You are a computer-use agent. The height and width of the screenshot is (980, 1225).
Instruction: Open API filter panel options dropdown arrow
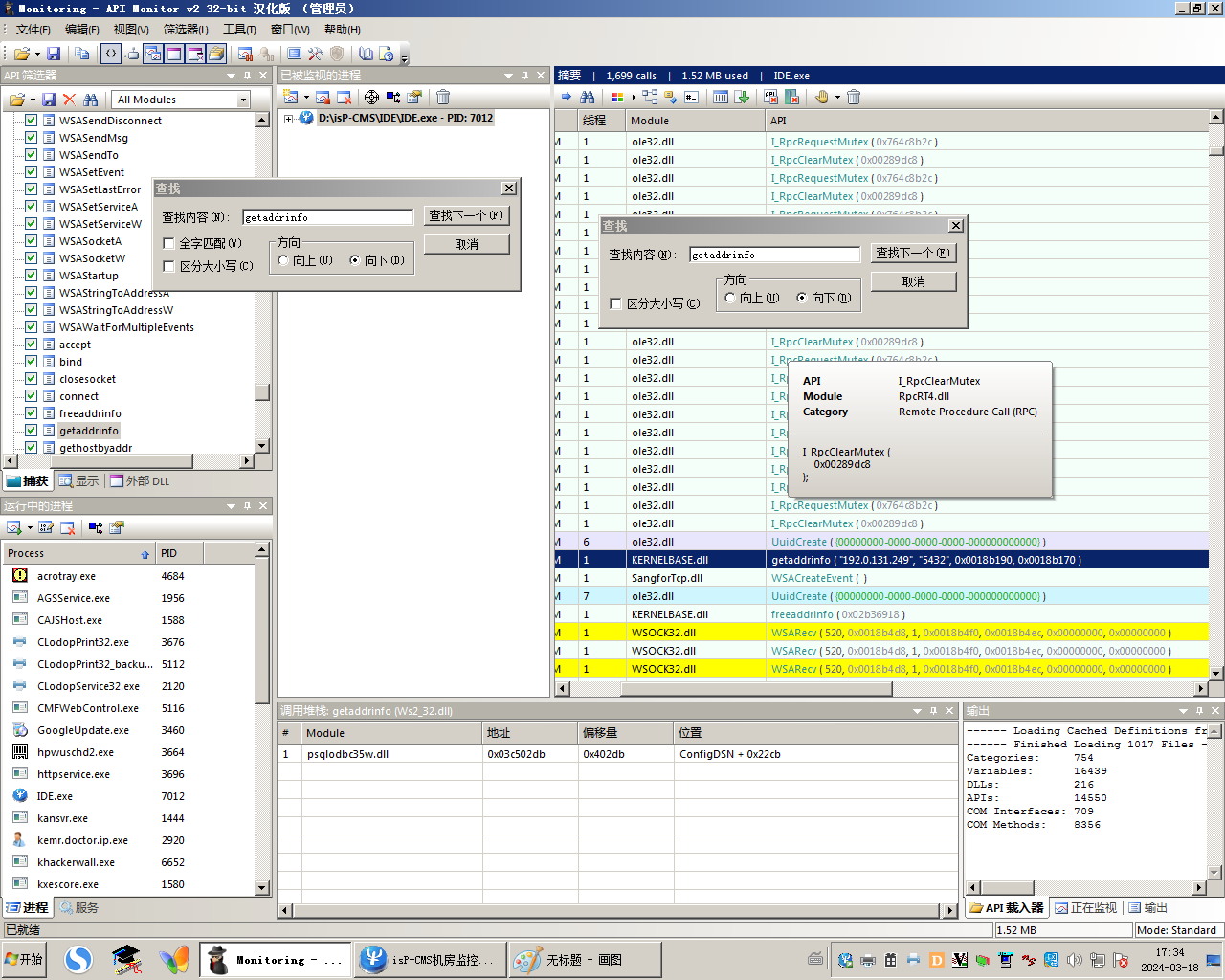(x=231, y=76)
